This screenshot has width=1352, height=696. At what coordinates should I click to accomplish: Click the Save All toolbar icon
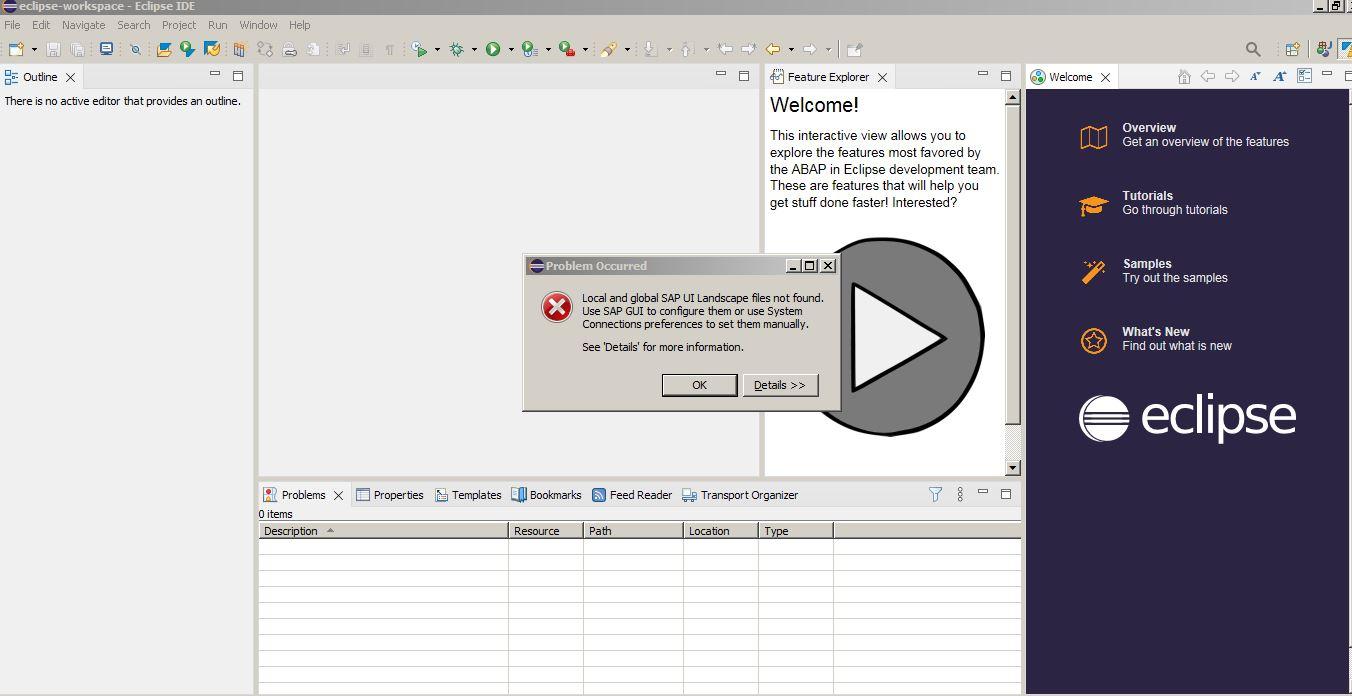tap(77, 49)
